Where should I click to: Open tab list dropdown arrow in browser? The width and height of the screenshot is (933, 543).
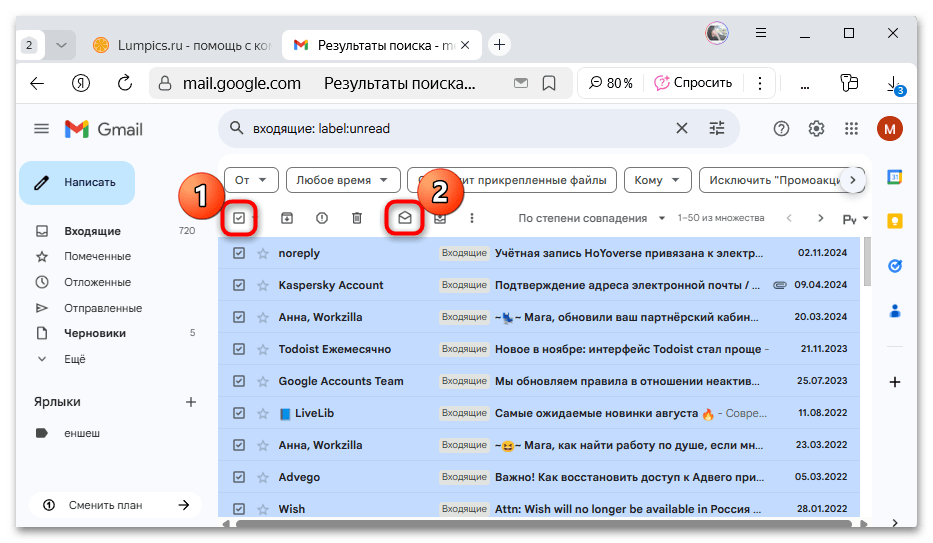click(61, 45)
